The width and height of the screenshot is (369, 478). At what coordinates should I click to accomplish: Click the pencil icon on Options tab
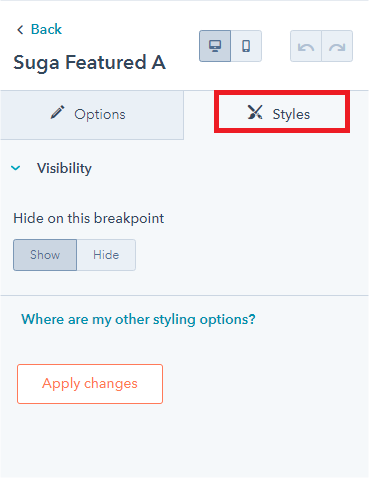tap(57, 112)
